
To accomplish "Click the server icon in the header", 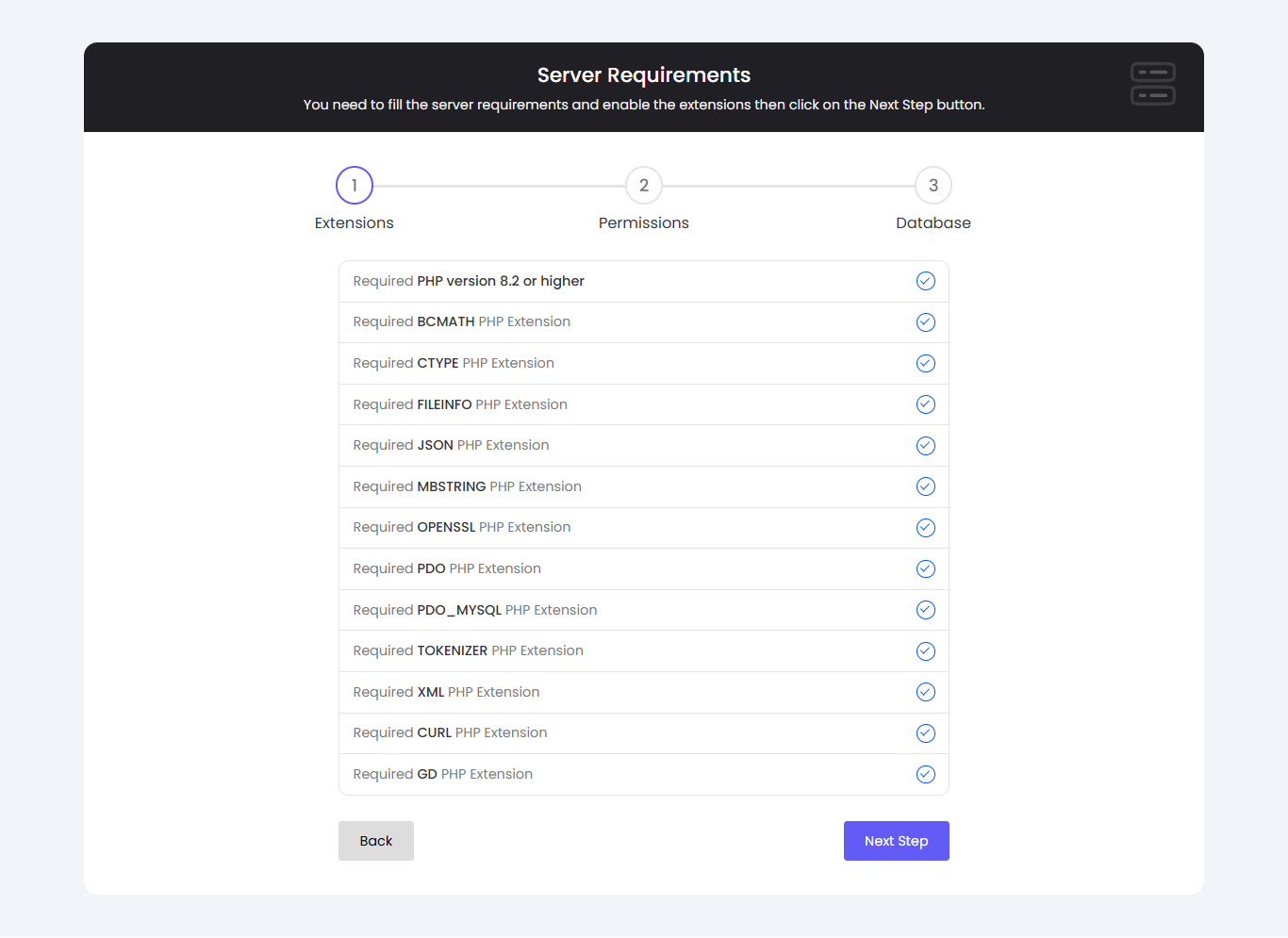I will (1152, 84).
